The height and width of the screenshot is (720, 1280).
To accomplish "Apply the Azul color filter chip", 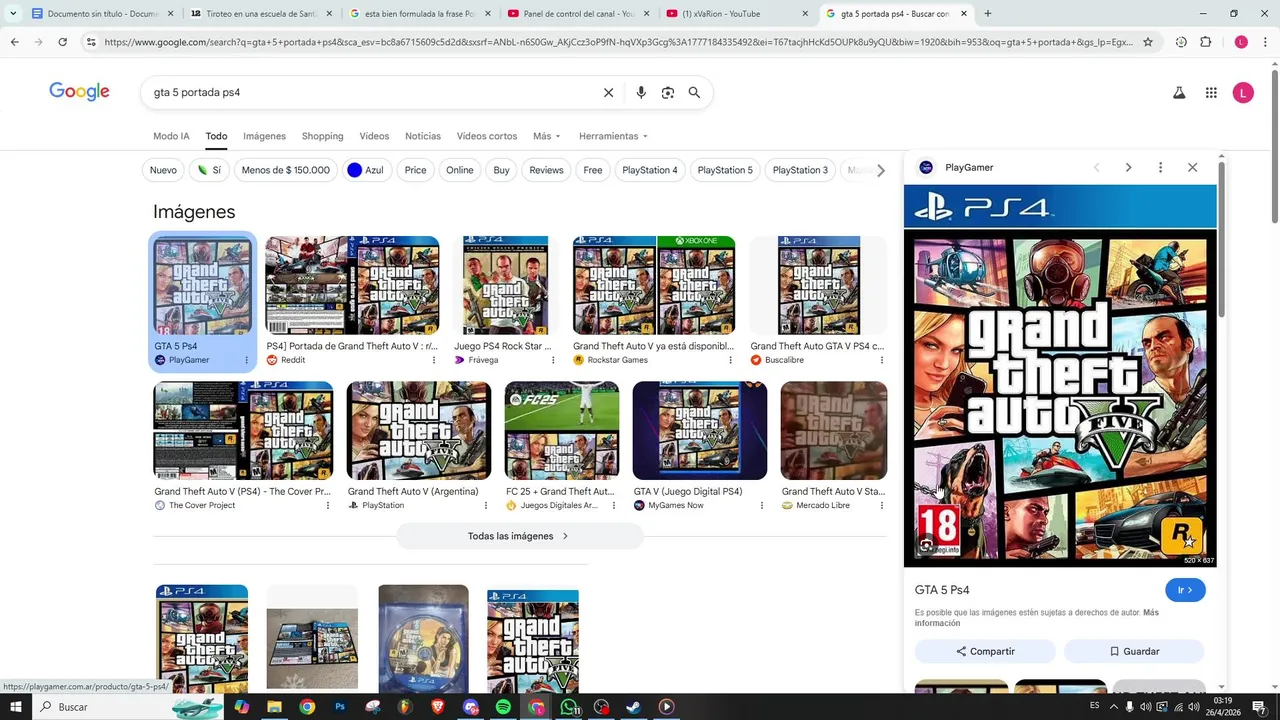I will pyautogui.click(x=365, y=170).
